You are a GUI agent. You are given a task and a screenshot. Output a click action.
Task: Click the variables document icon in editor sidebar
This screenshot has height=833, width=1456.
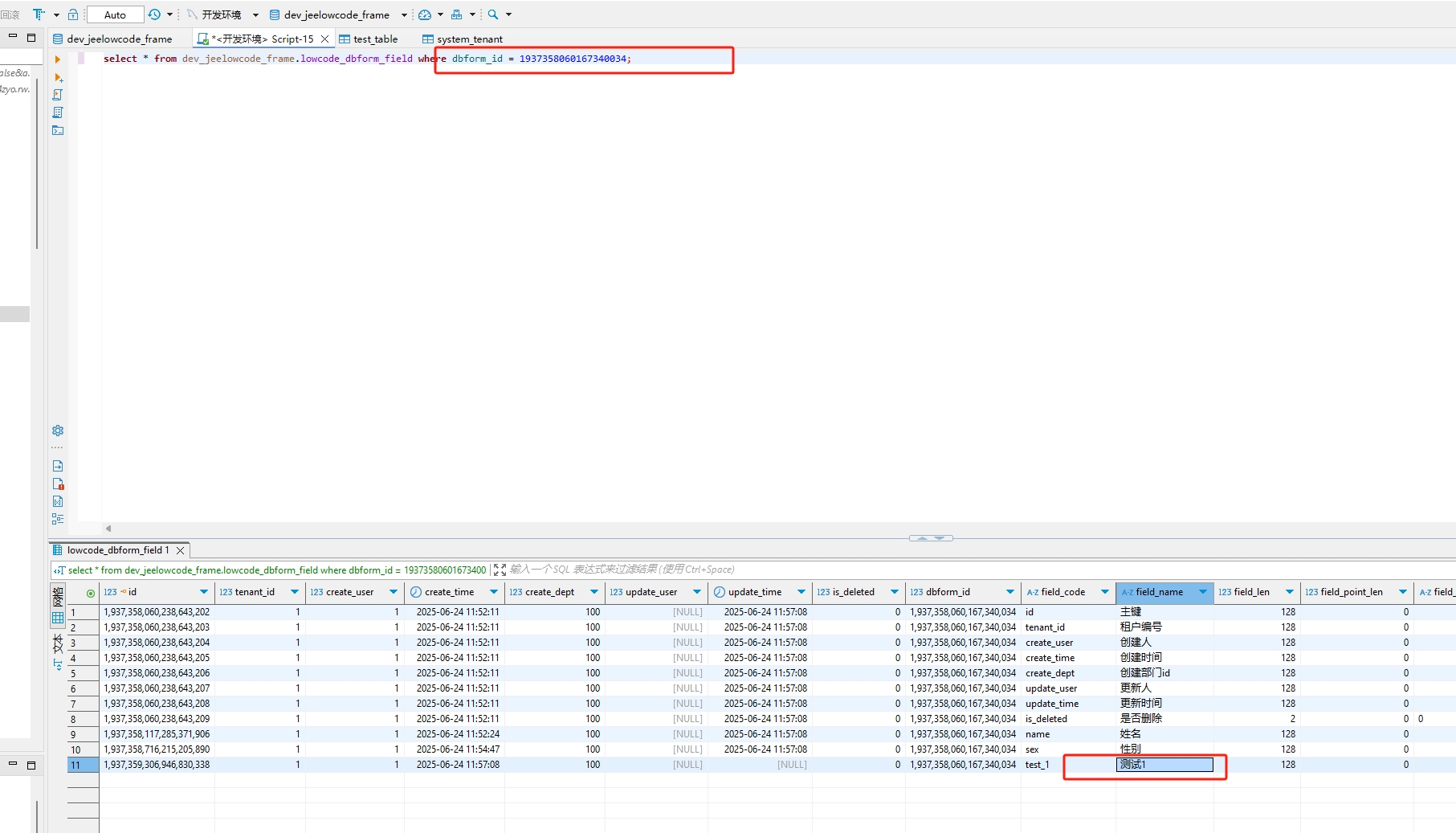tap(58, 501)
